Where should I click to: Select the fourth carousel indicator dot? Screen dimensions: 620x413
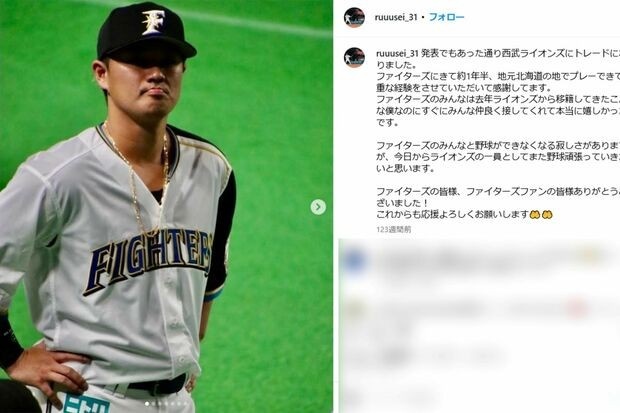coord(166,404)
